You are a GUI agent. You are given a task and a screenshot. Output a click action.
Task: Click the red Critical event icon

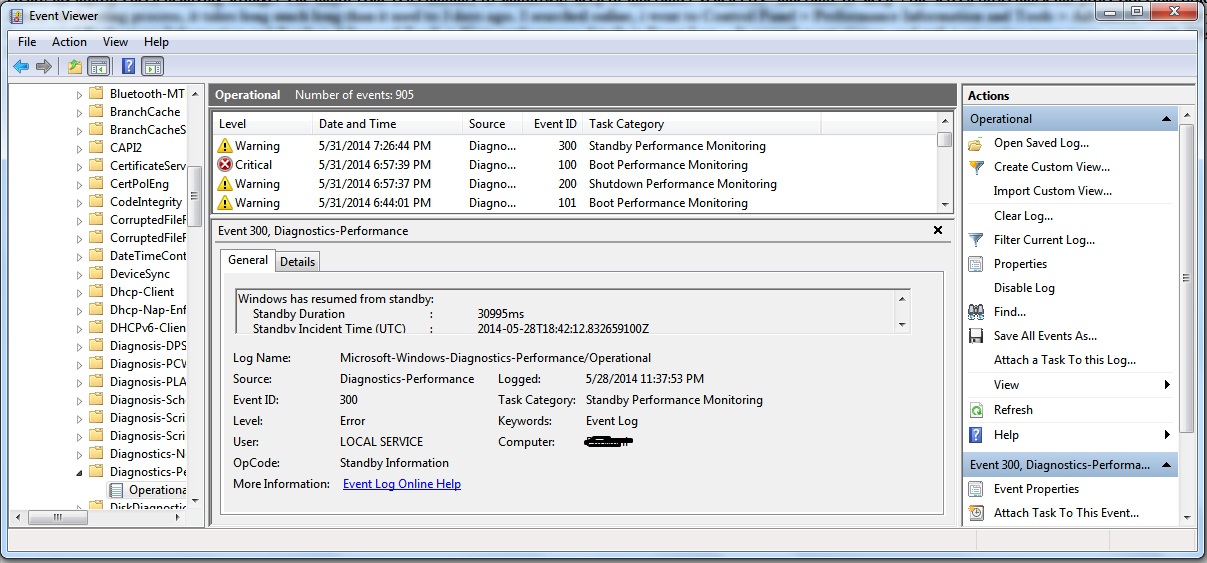pos(225,165)
